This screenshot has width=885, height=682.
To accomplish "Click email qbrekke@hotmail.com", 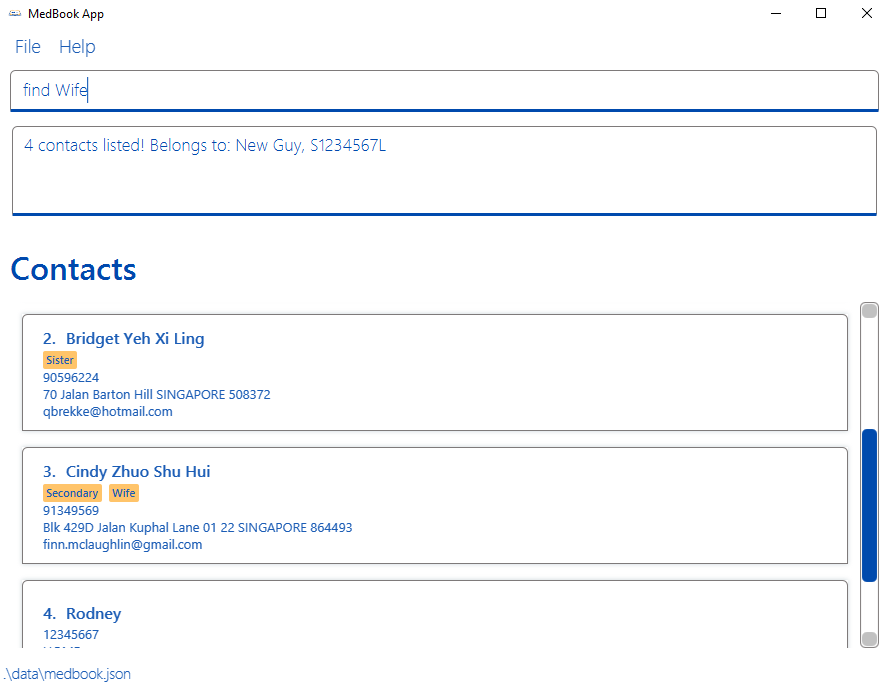I will 108,412.
